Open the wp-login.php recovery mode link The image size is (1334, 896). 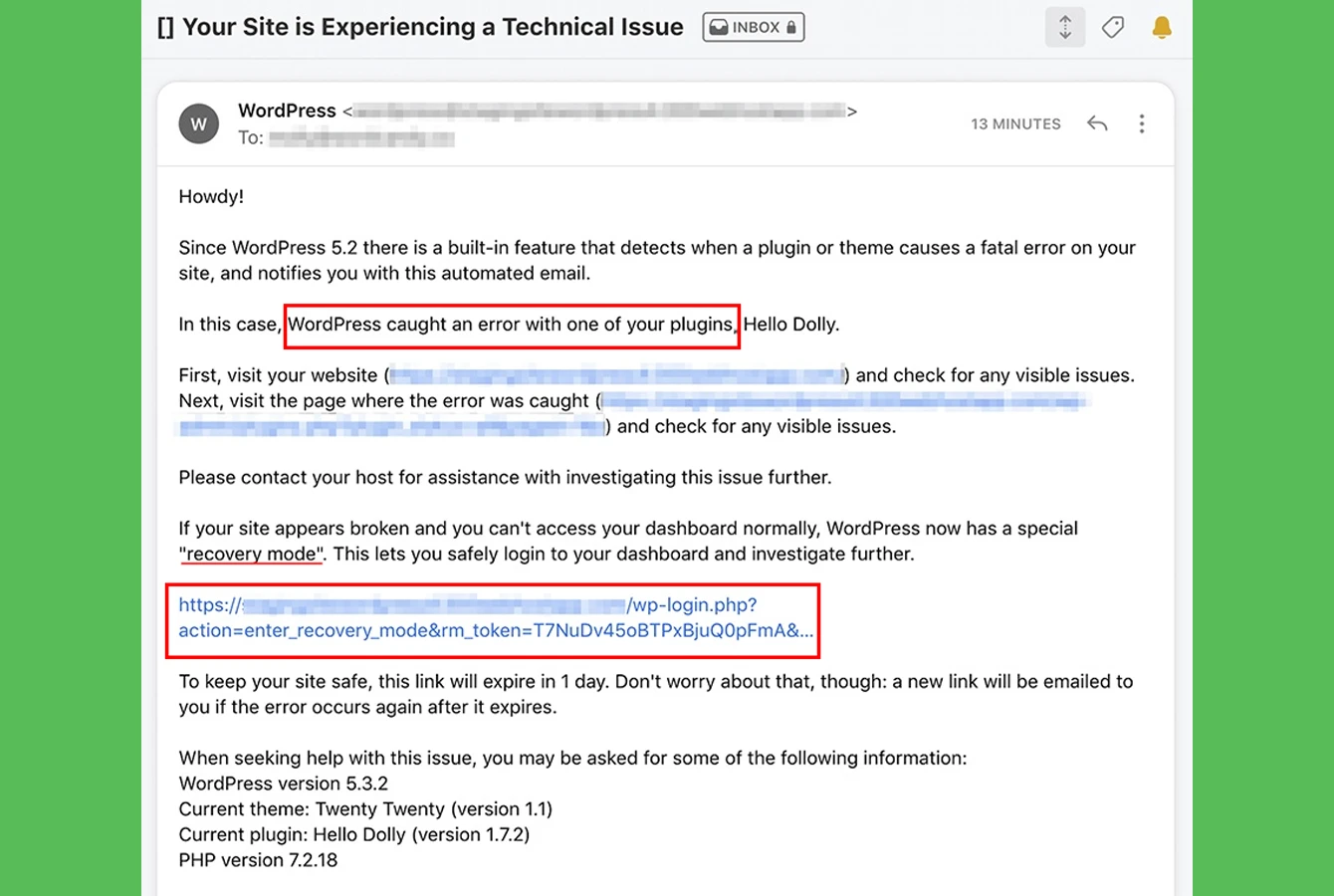tap(496, 617)
